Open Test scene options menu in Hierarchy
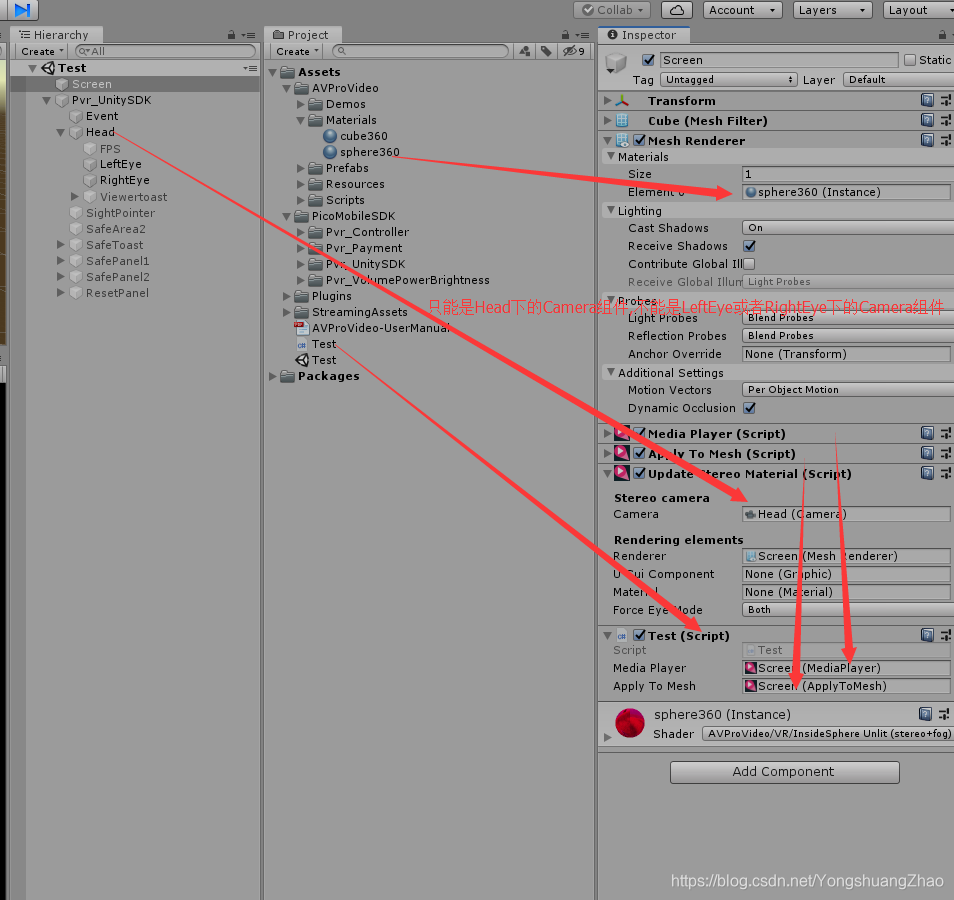Screen dimensions: 954x900 (250, 68)
